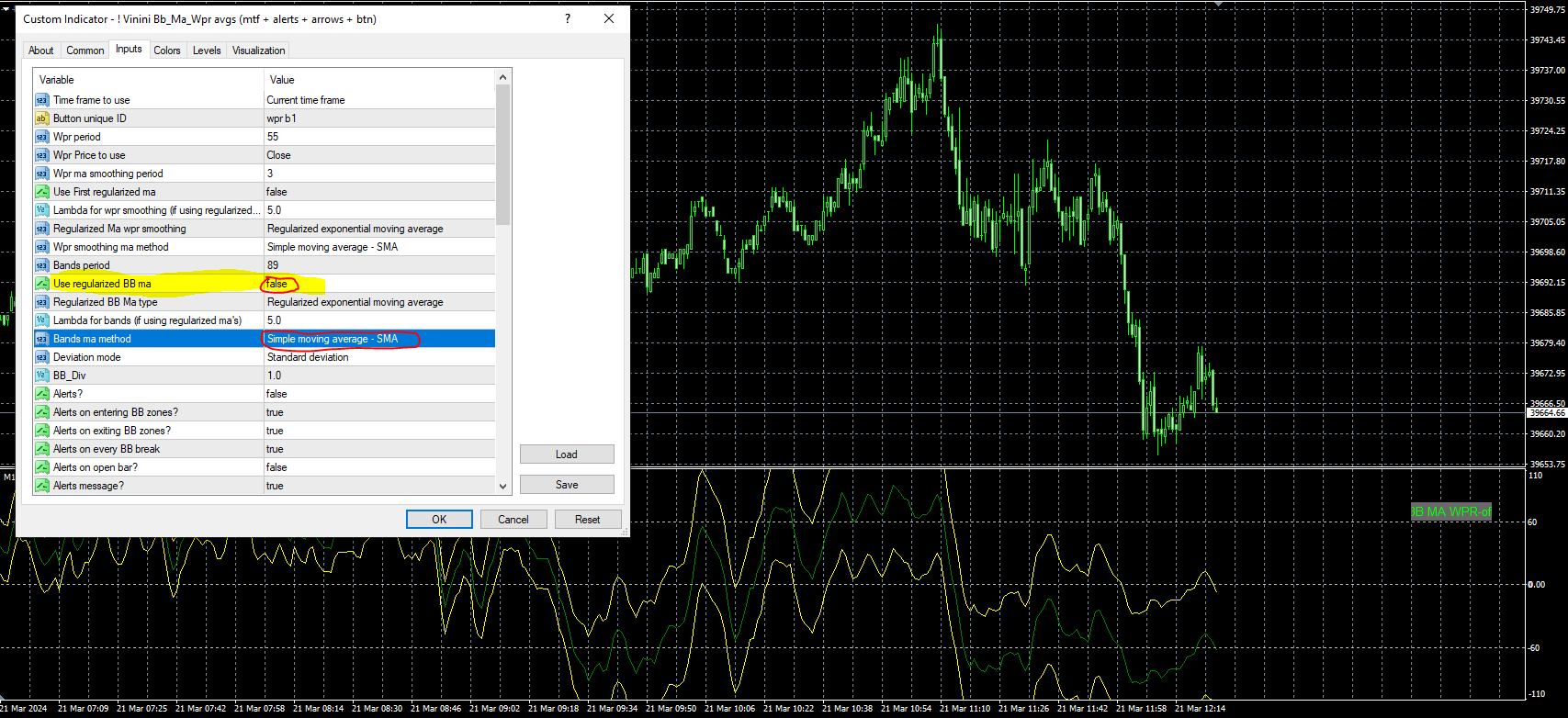Toggle Alerts on open bar? value
The height and width of the screenshot is (718, 1568).
point(378,467)
